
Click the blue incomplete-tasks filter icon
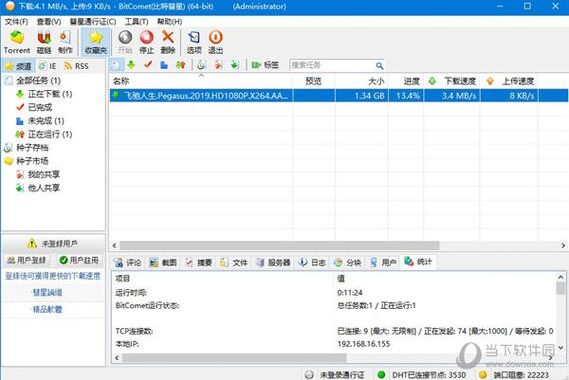pyautogui.click(x=164, y=65)
